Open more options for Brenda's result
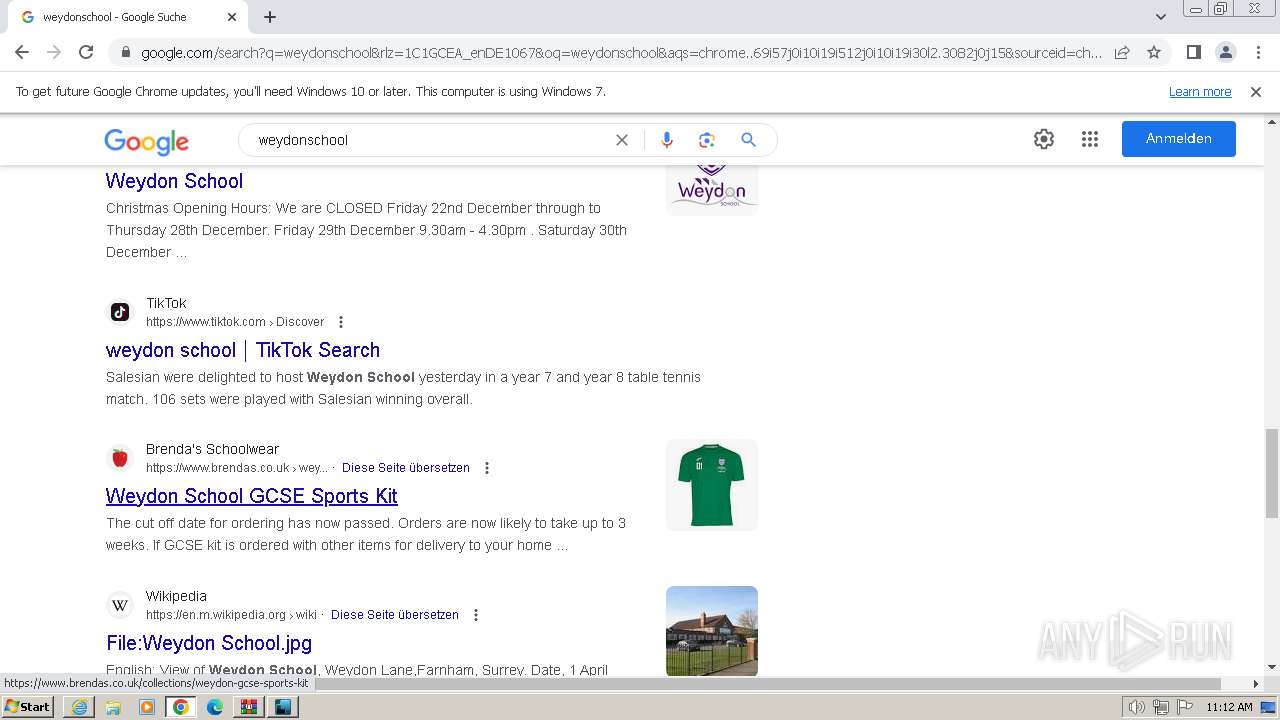Image resolution: width=1280 pixels, height=720 pixels. click(x=487, y=468)
